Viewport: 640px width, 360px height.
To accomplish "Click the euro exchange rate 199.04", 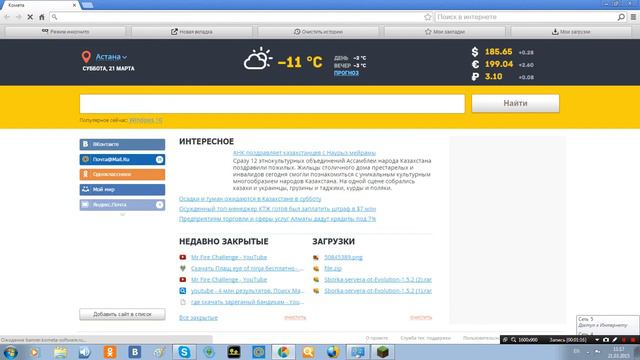I will (499, 64).
